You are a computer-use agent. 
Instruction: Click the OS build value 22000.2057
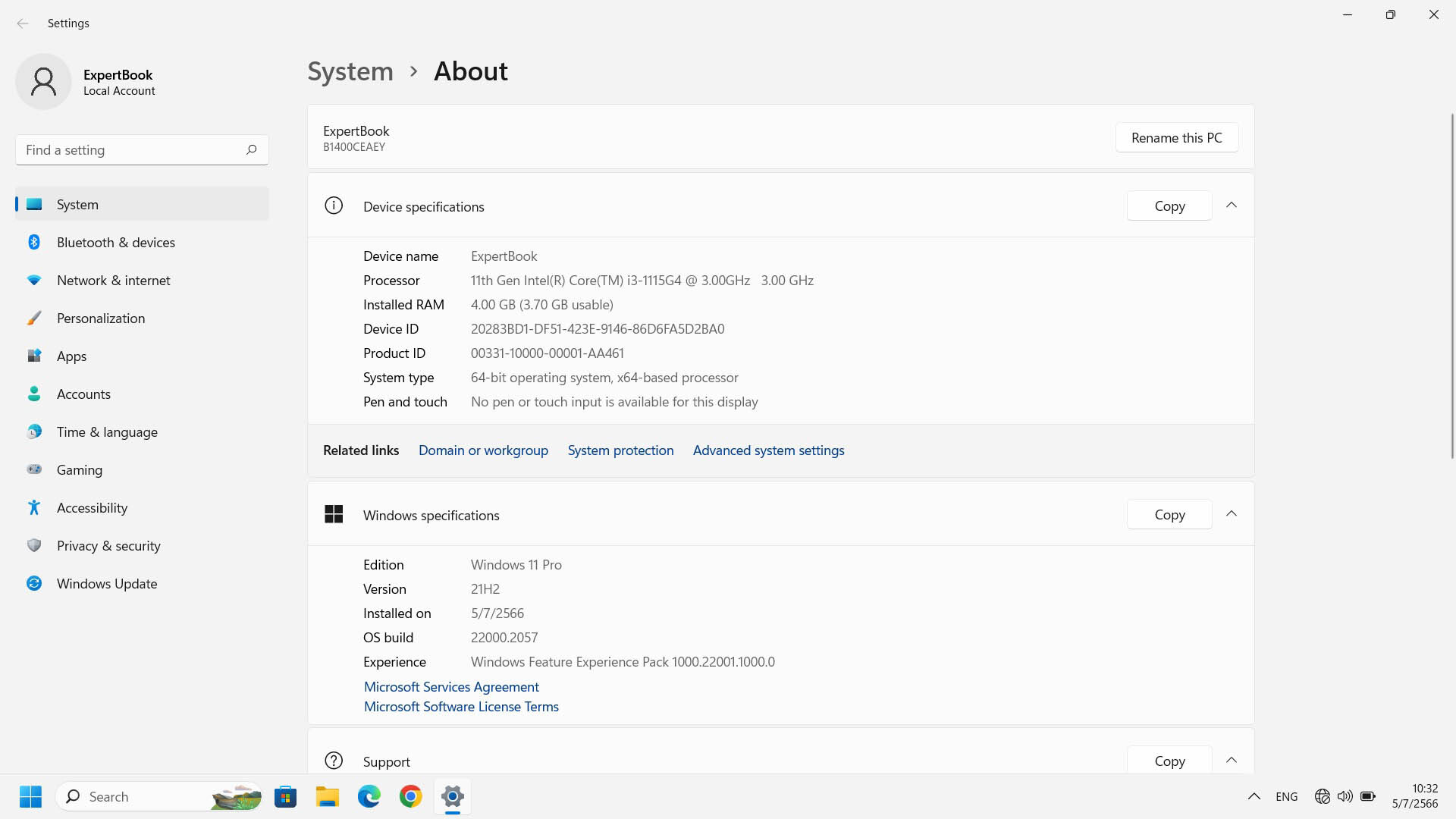click(x=504, y=637)
